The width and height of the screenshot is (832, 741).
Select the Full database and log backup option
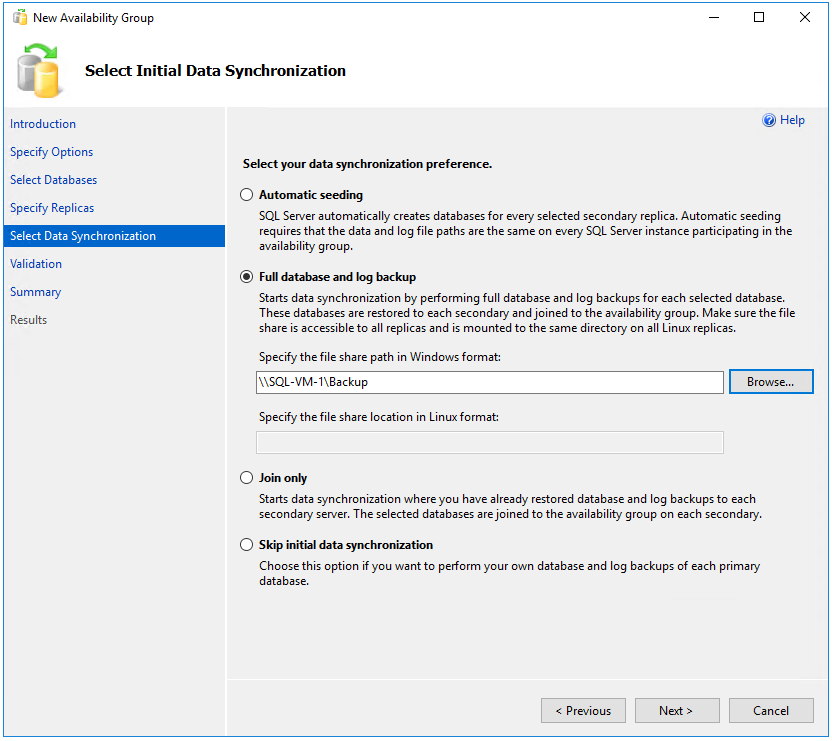point(246,276)
